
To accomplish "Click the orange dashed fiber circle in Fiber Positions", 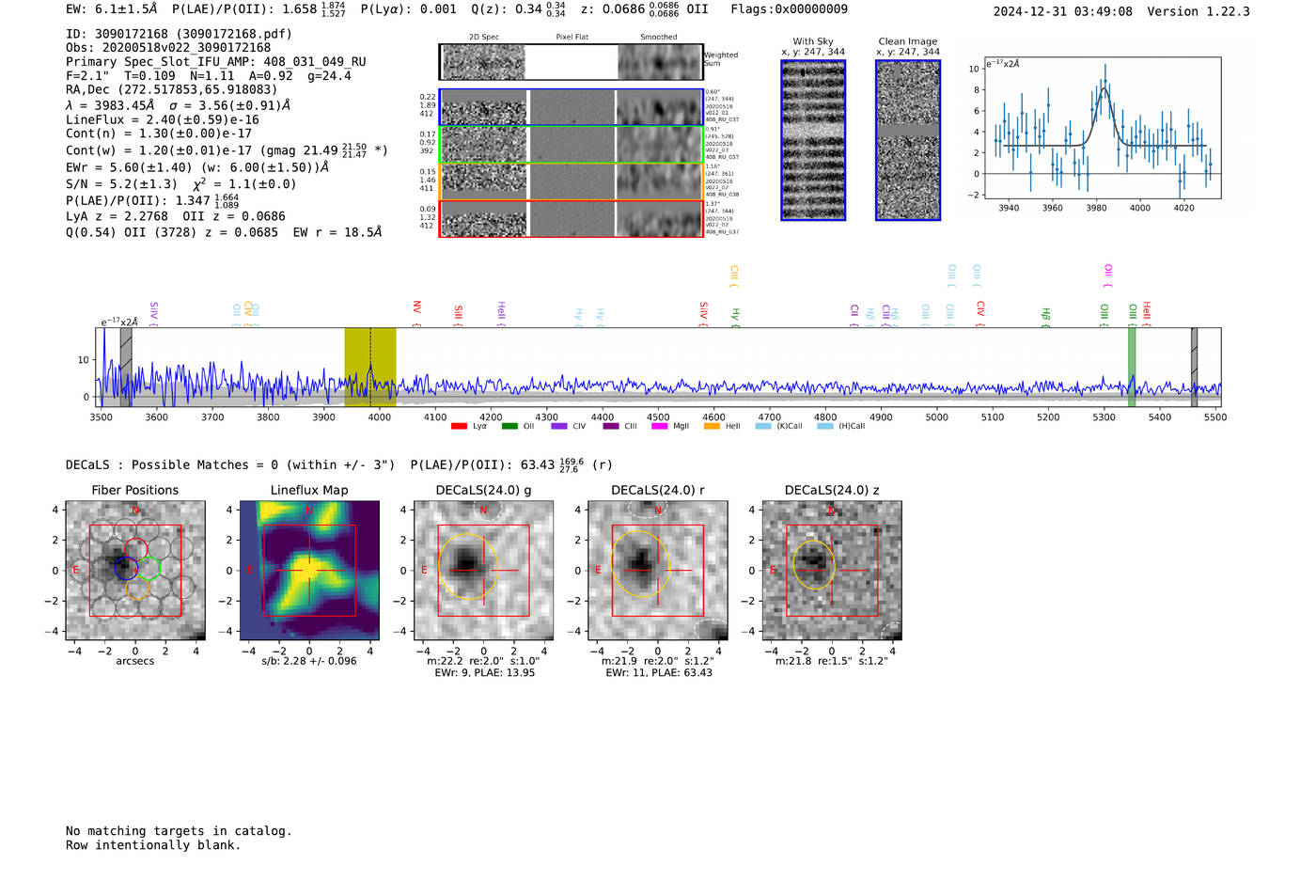I will 138,589.
